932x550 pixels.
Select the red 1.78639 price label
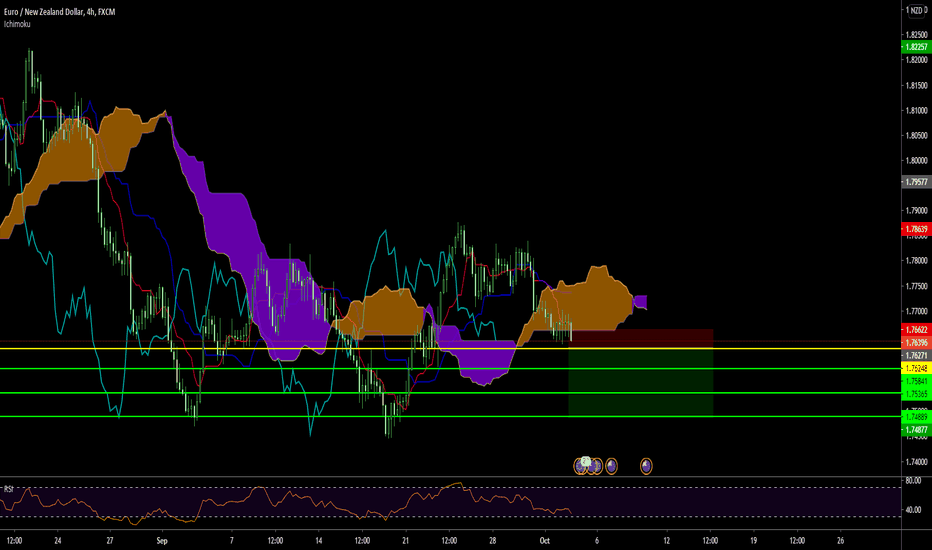(x=916, y=229)
